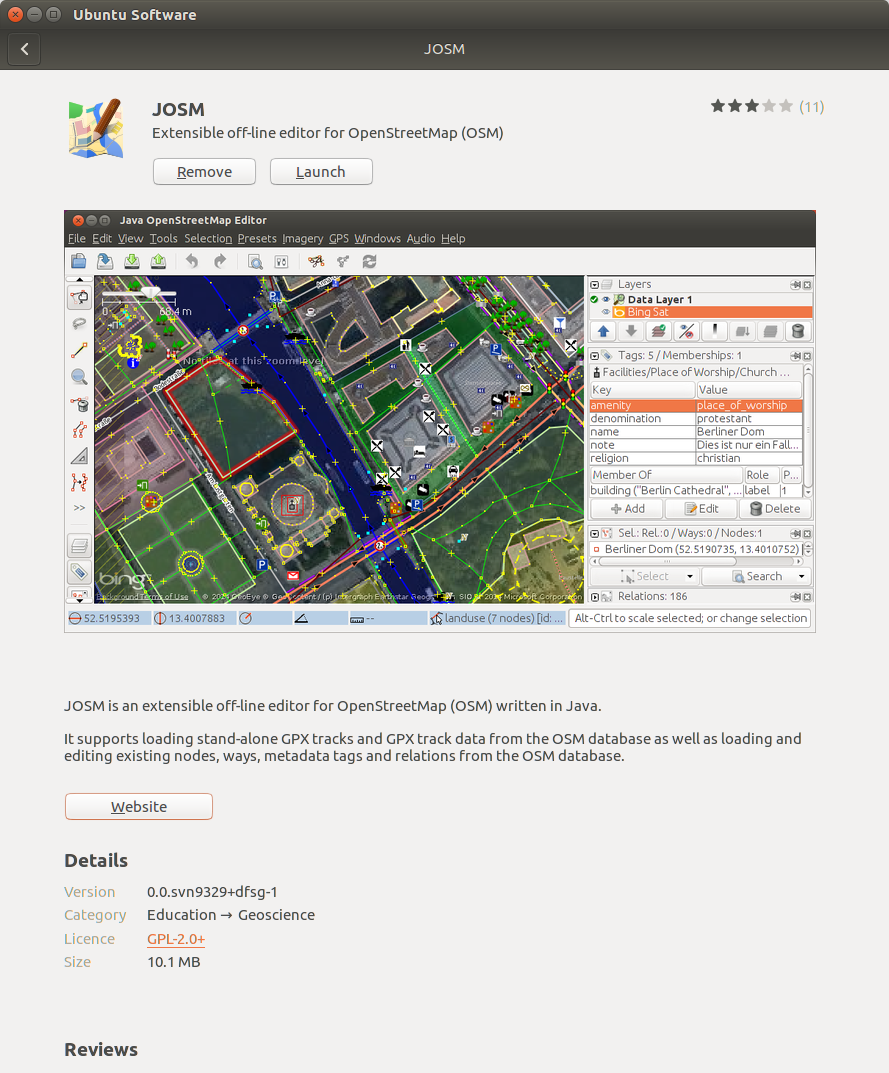Click the Redo arrow in JOSM toolbar

pyautogui.click(x=220, y=261)
